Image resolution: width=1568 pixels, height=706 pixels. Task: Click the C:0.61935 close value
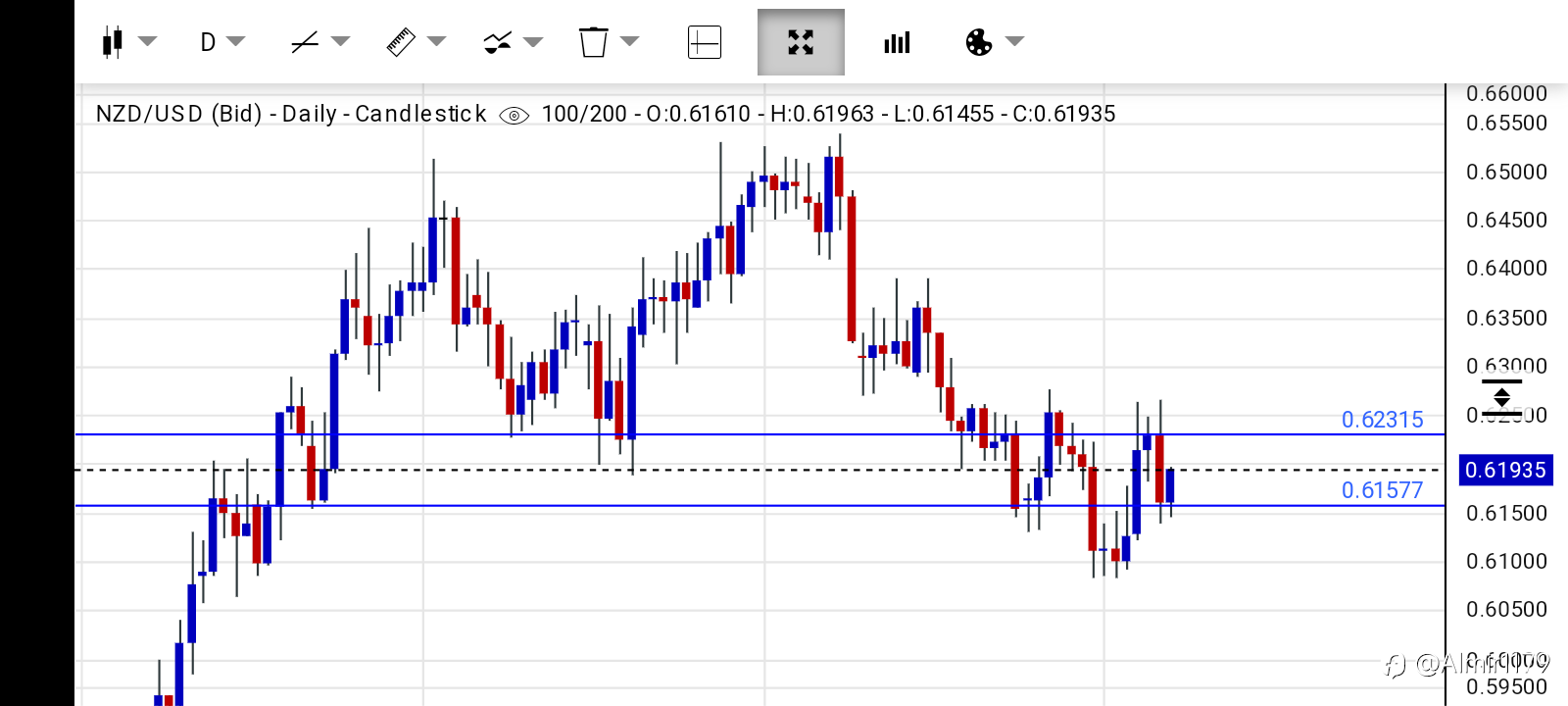point(1063,114)
